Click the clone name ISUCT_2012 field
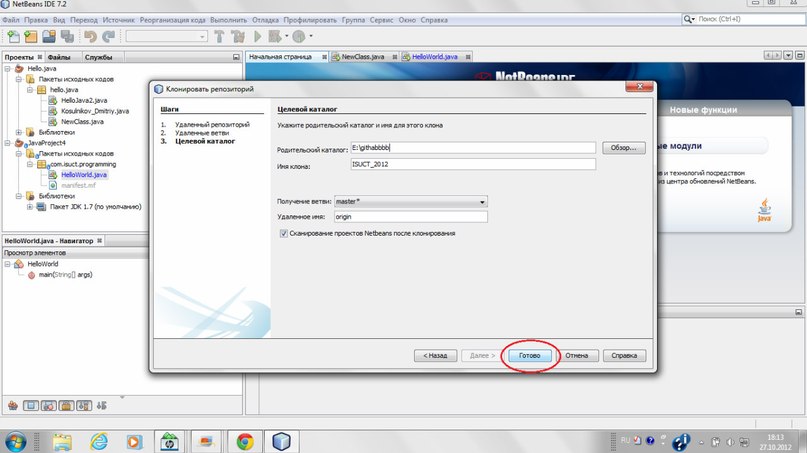This screenshot has height=453, width=807. pos(473,164)
